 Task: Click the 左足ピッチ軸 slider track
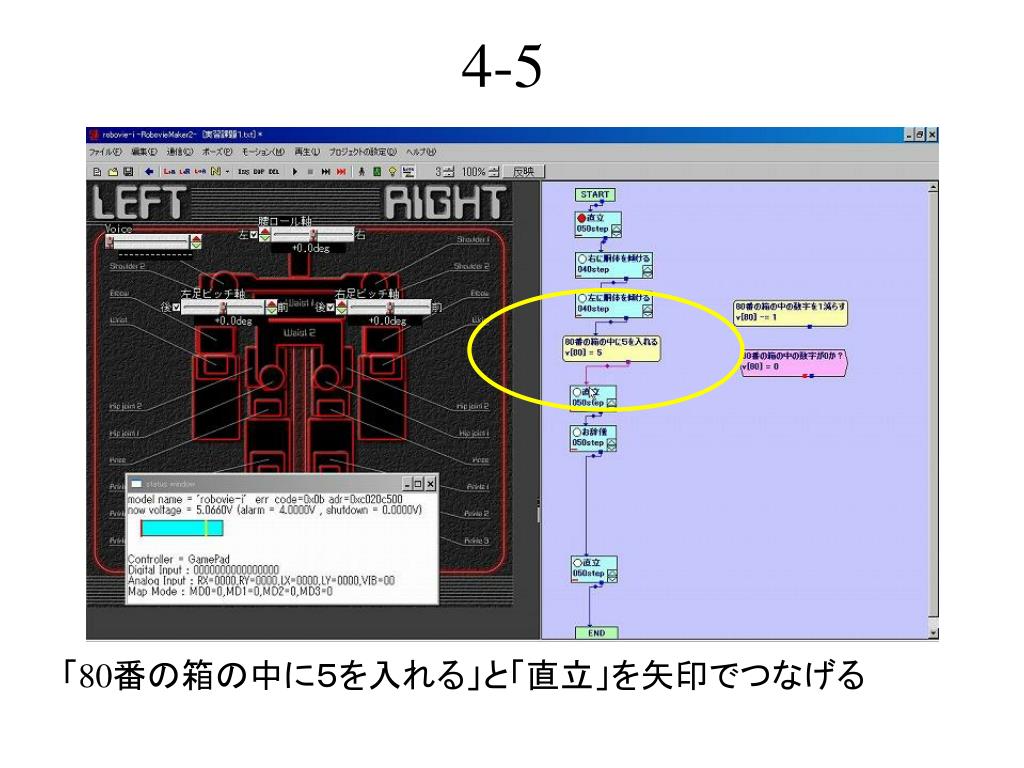(x=222, y=307)
